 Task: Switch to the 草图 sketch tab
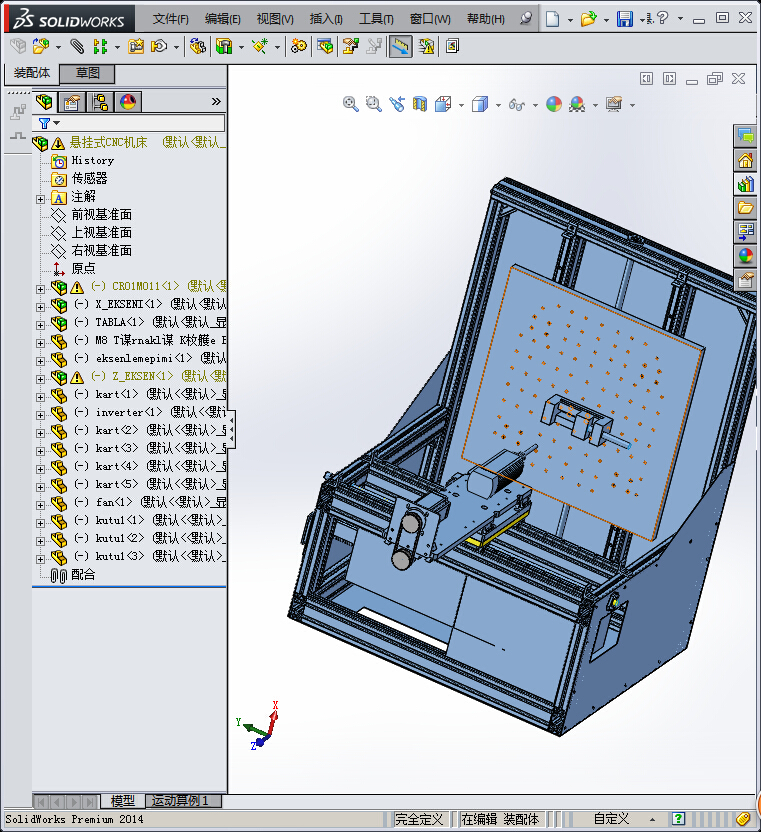point(87,73)
